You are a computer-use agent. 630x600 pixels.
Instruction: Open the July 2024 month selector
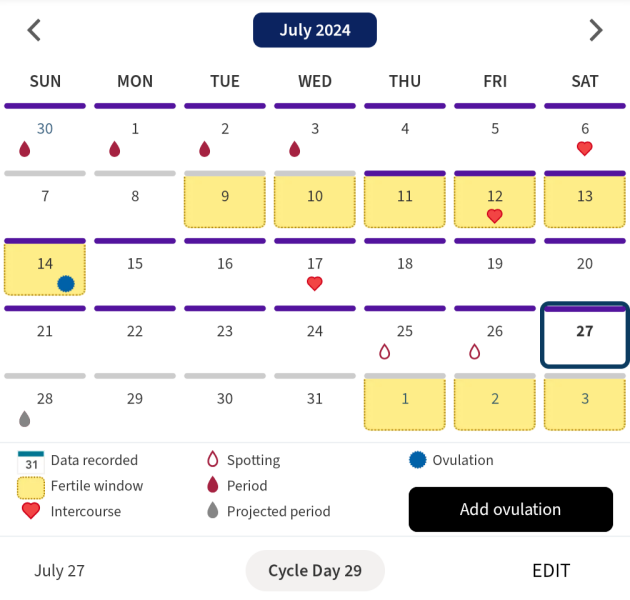click(x=315, y=30)
